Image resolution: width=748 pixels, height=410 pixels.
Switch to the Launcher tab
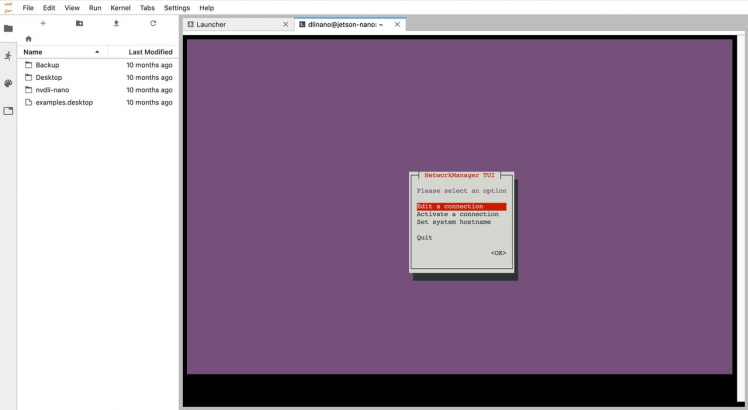tap(239, 24)
